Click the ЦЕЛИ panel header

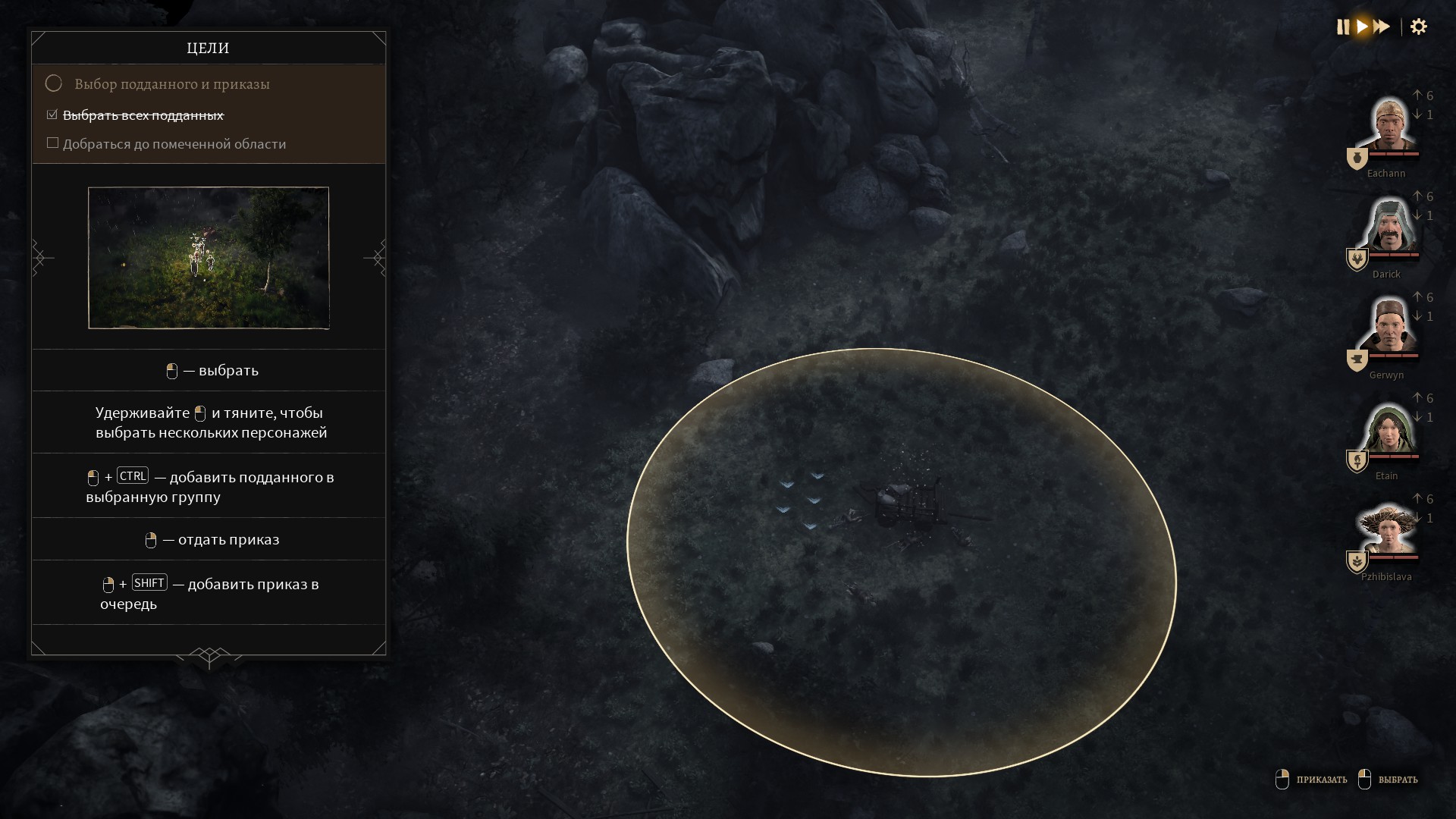pos(209,48)
